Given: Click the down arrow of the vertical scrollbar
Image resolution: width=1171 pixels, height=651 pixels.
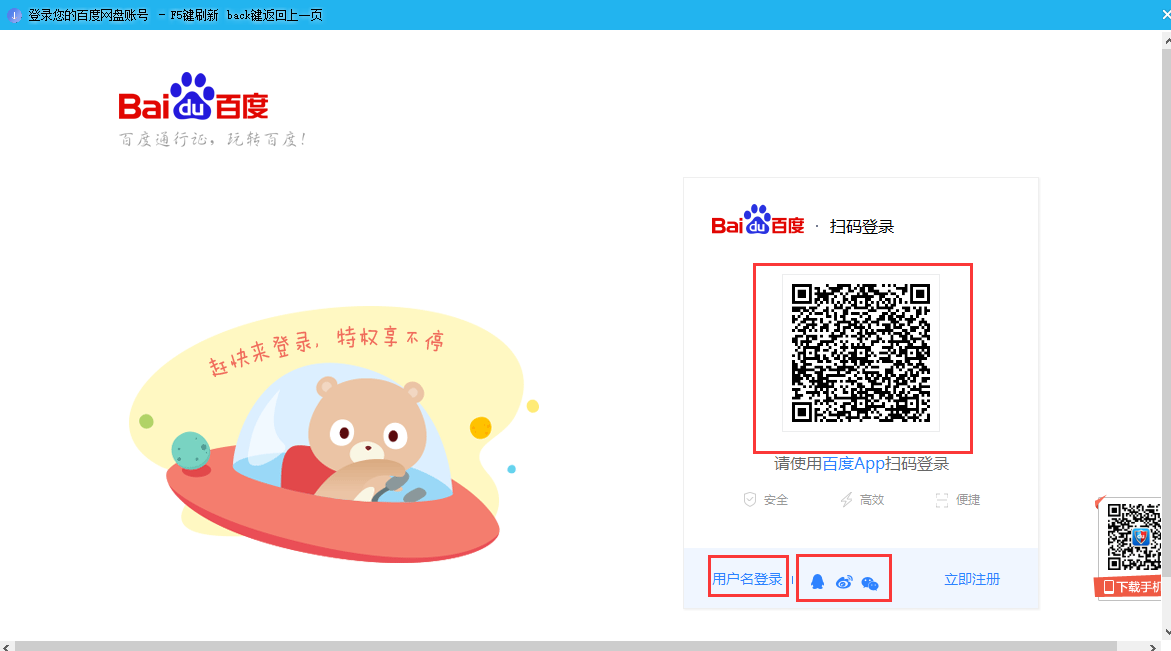Looking at the screenshot, I should pyautogui.click(x=1167, y=632).
